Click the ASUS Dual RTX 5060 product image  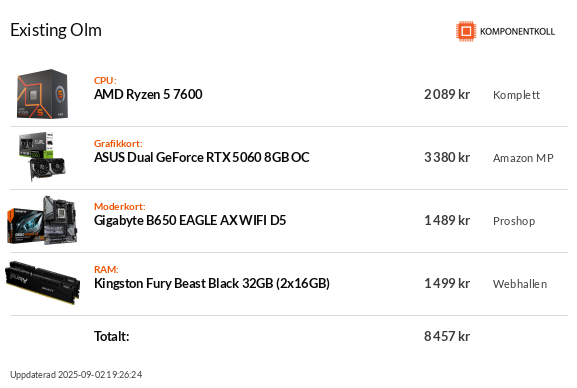pos(42,157)
